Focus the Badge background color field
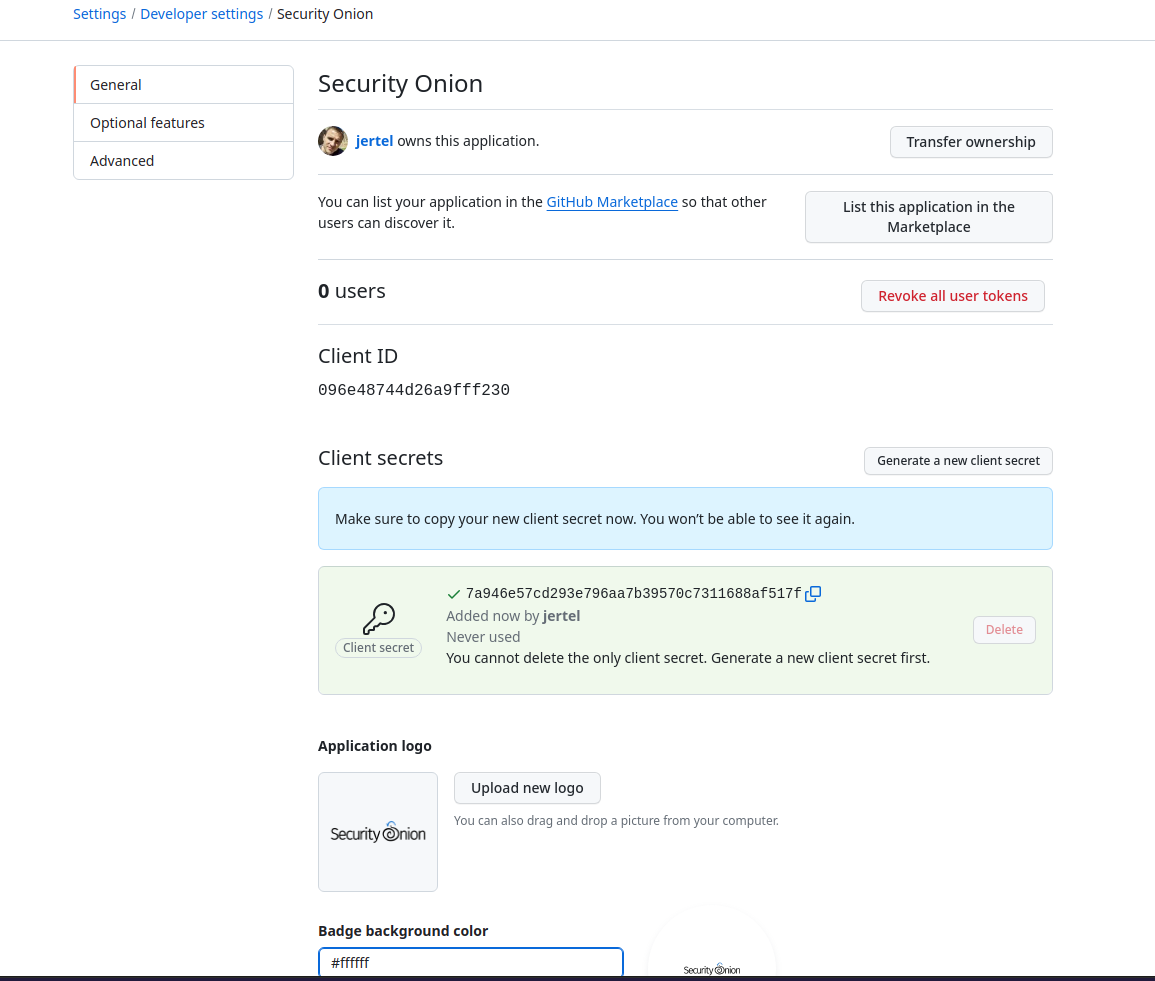The image size is (1155, 981). pyautogui.click(x=470, y=963)
